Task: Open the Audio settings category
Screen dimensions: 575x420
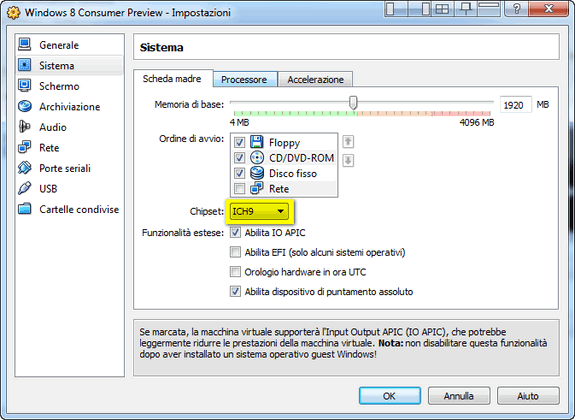Action: click(69, 127)
